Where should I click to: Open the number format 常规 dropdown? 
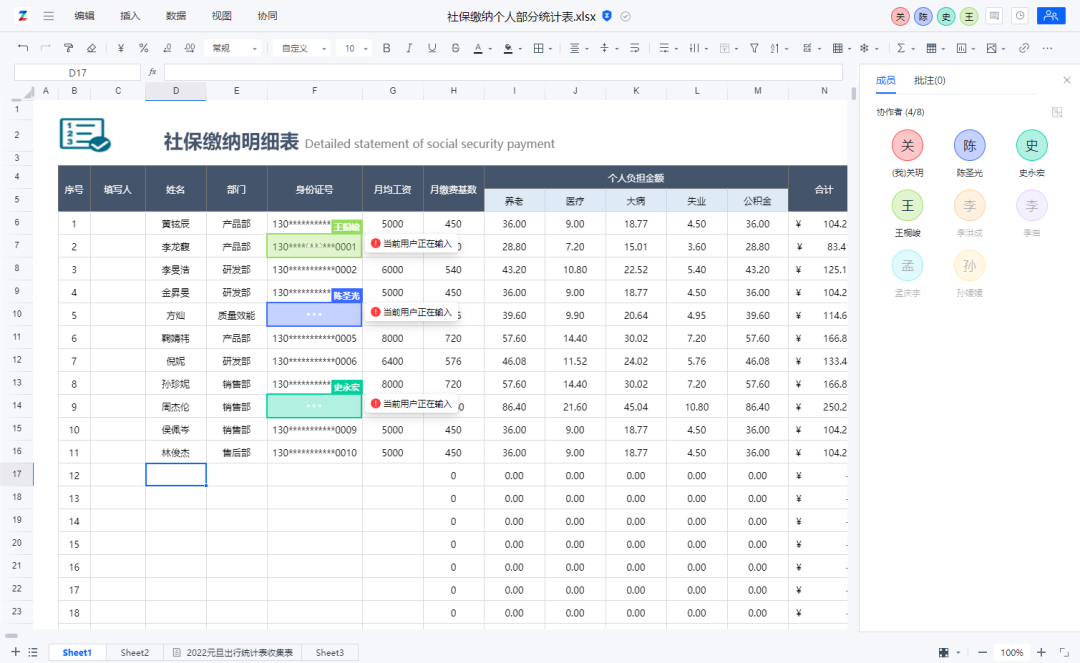coord(235,48)
